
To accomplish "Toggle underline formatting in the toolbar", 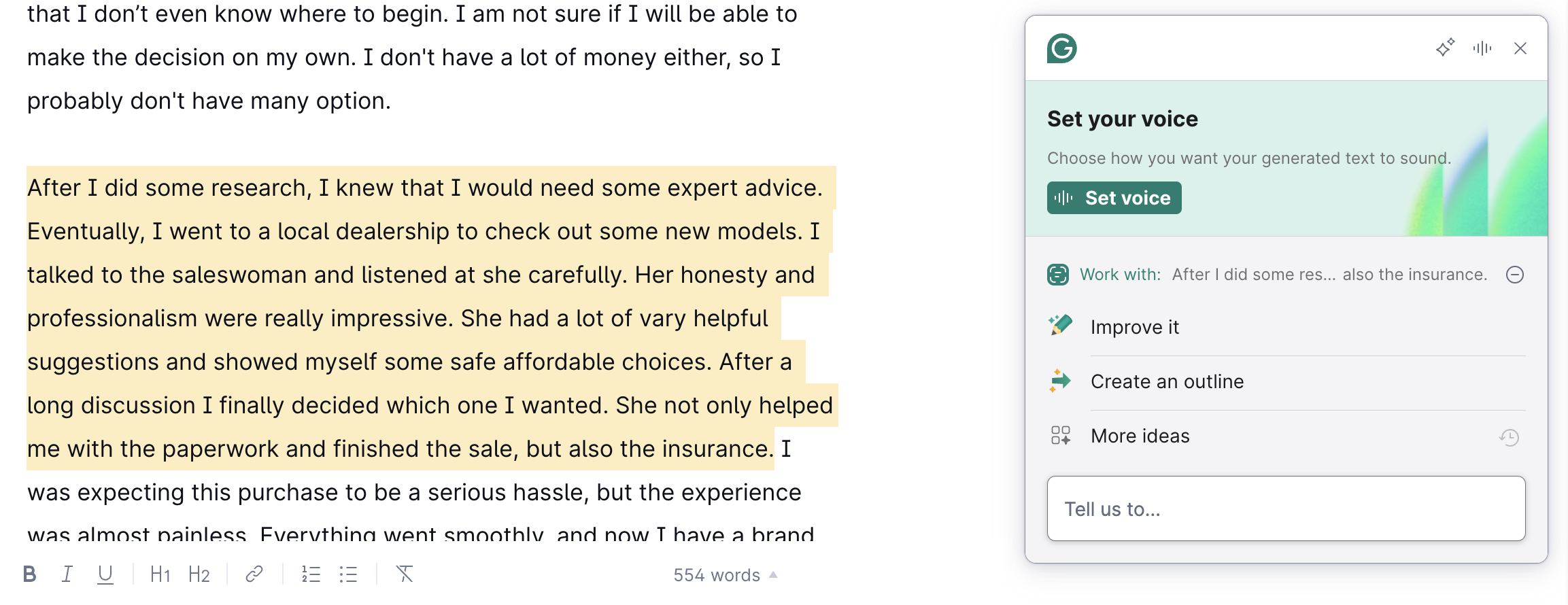I will (x=105, y=574).
